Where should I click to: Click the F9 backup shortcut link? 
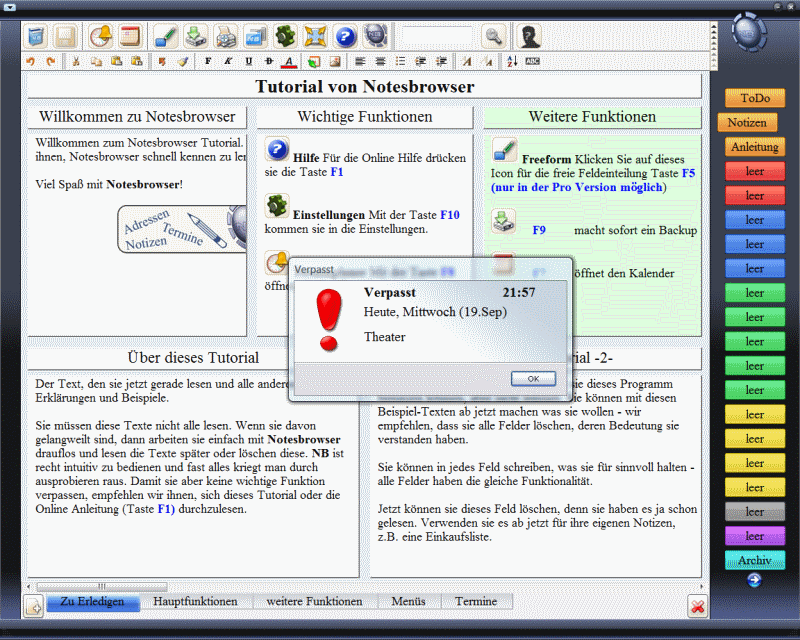[x=539, y=230]
